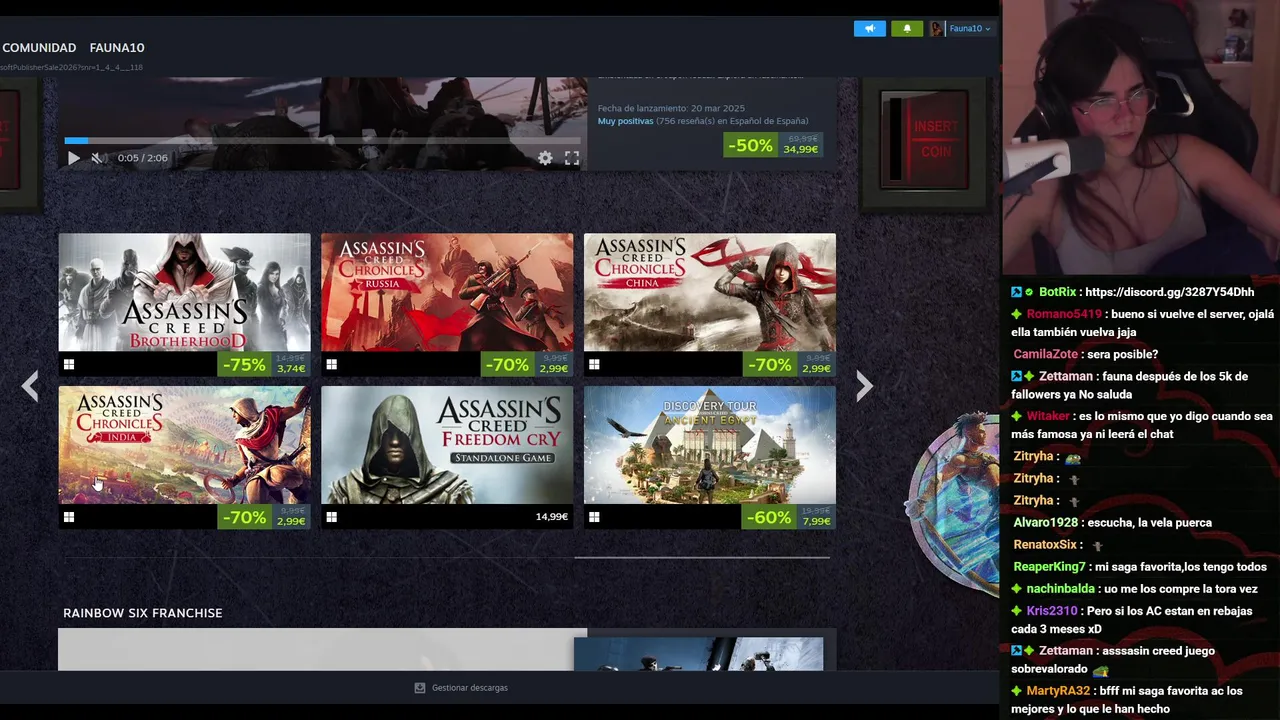The width and height of the screenshot is (1280, 720).
Task: Open the green notifications bell
Action: (x=907, y=28)
